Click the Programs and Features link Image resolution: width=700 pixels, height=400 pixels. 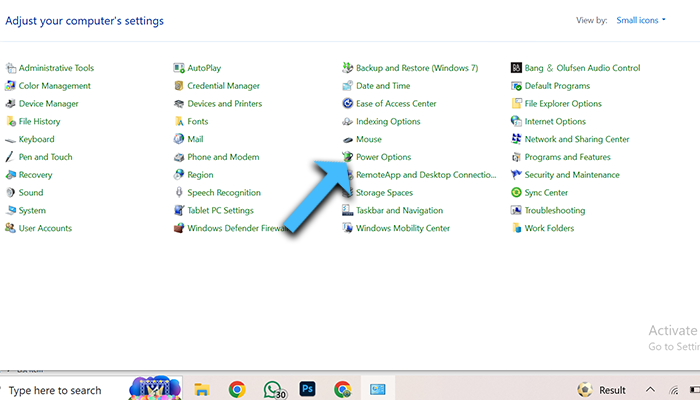click(x=567, y=157)
